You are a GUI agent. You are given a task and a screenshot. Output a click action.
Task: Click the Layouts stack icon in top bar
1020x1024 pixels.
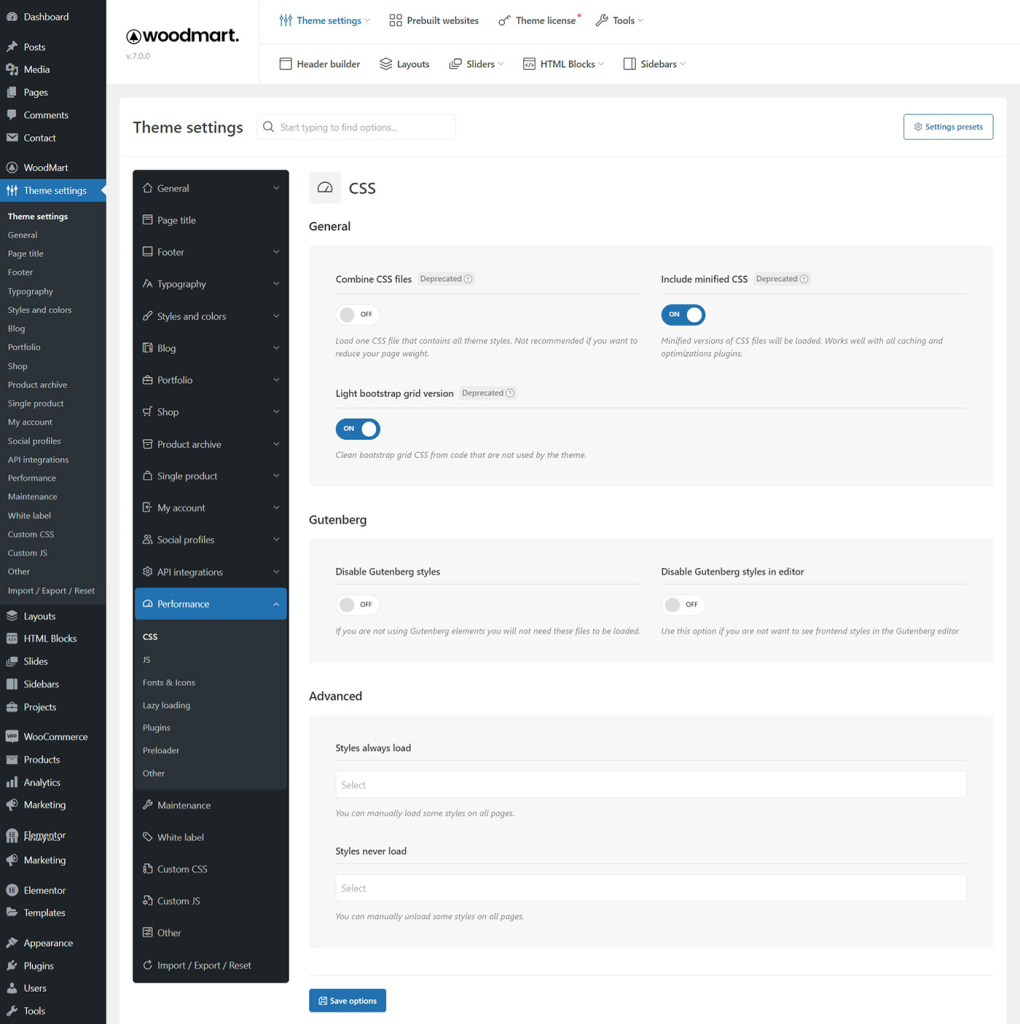click(386, 64)
